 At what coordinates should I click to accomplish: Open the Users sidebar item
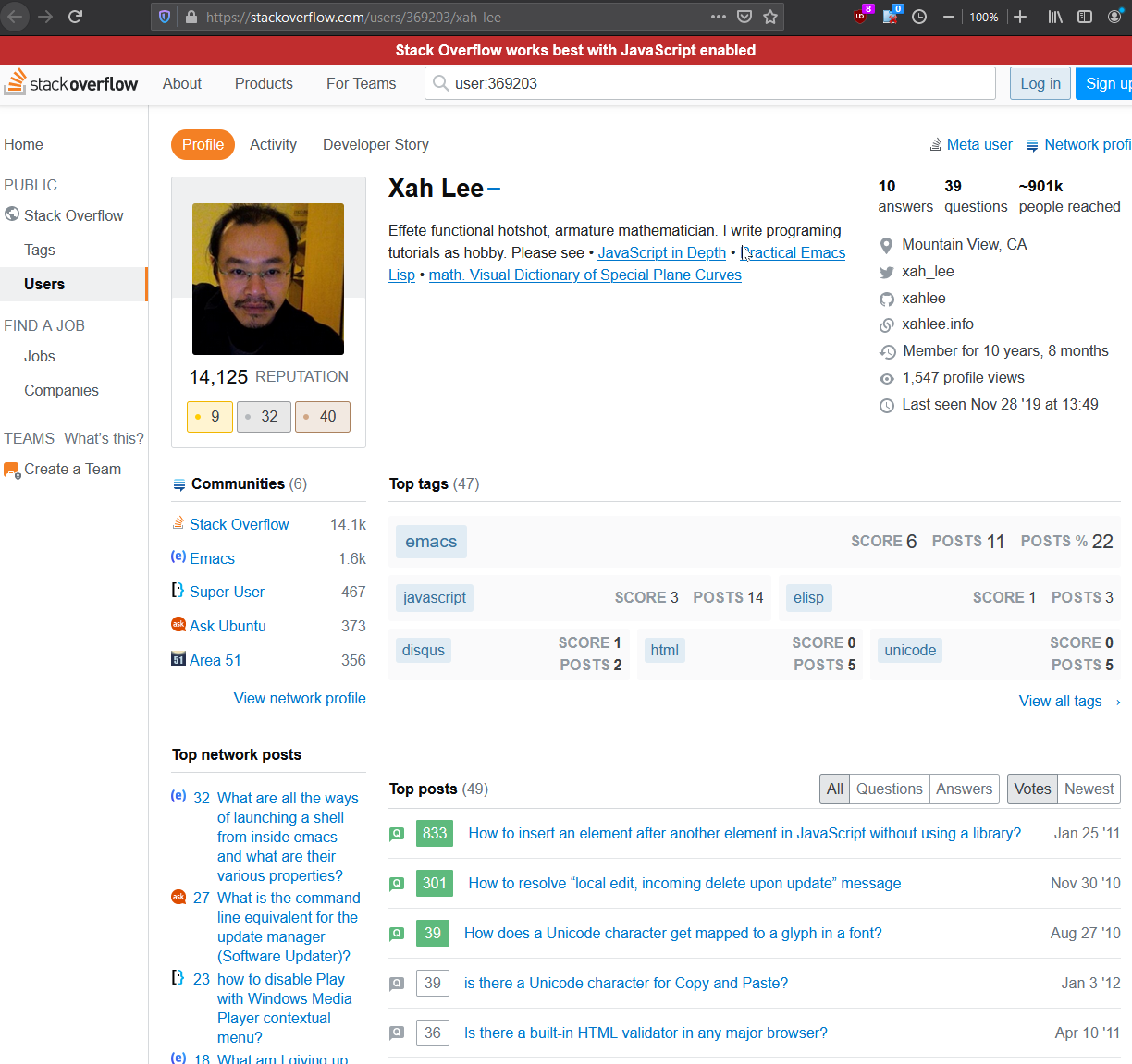pyautogui.click(x=73, y=284)
